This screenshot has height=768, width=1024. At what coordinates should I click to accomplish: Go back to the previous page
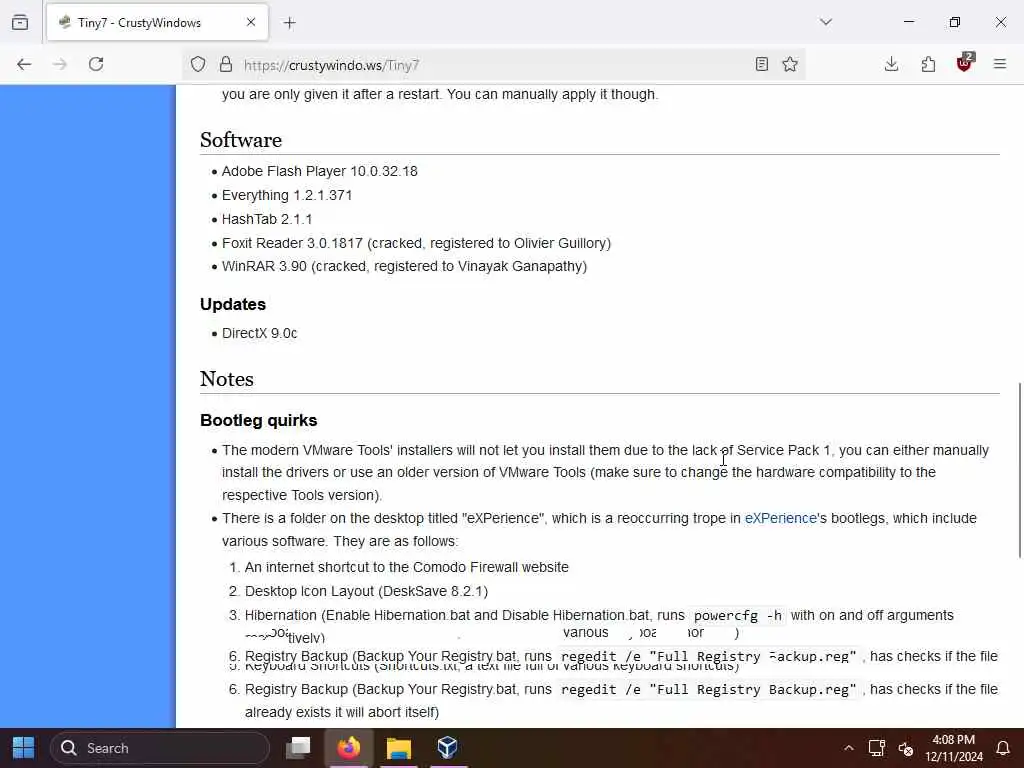click(x=24, y=64)
